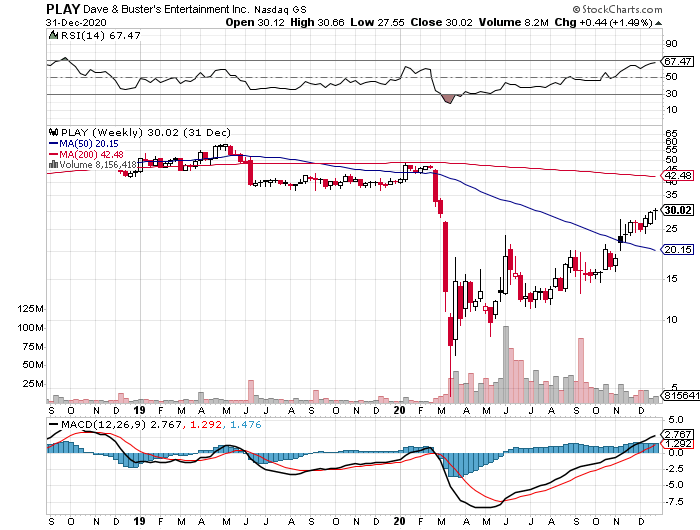Click the 31-Dec-2020 date label
Screen dimensions: 700x530
coord(76,22)
